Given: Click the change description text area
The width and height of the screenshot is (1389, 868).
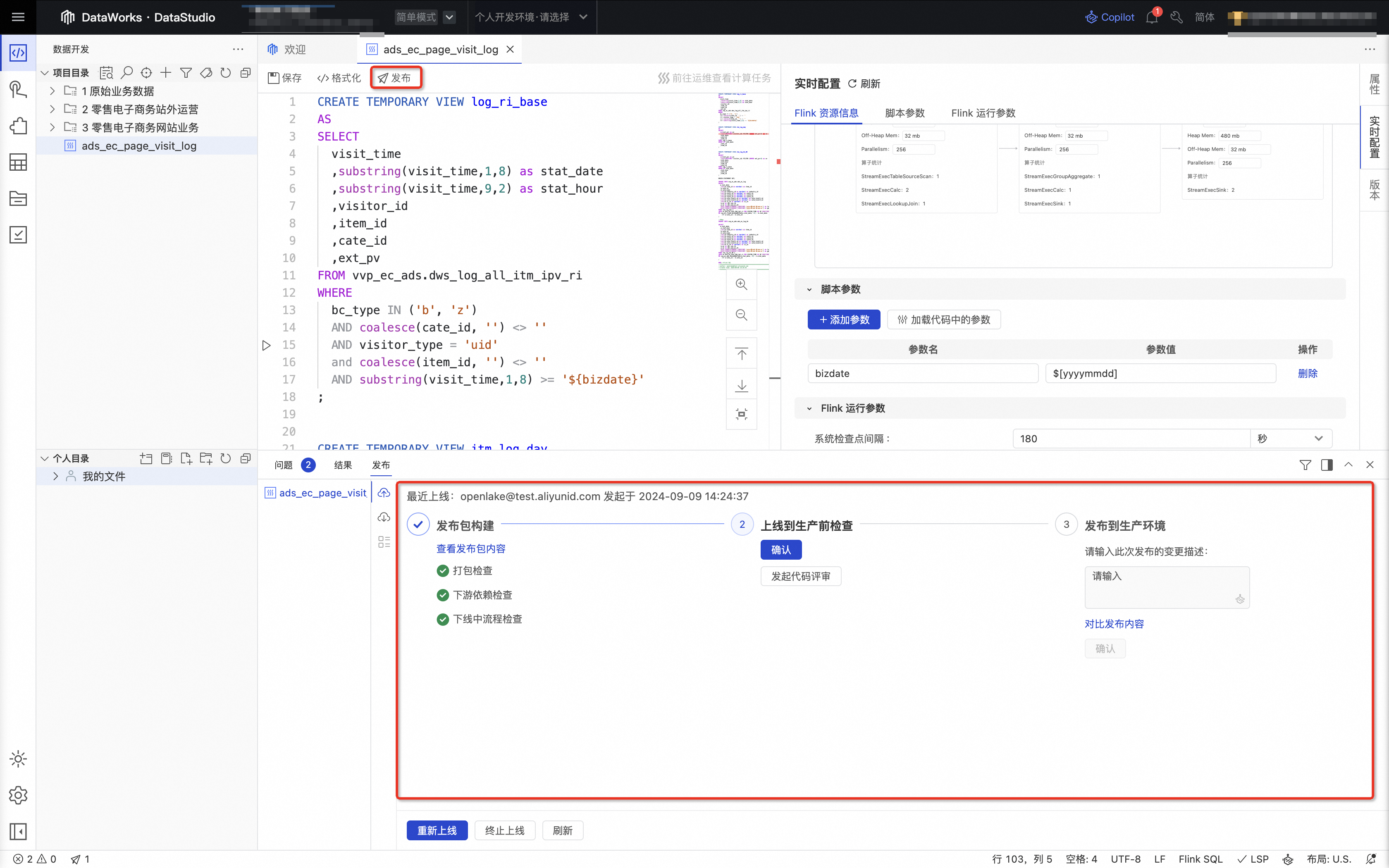Looking at the screenshot, I should point(1167,587).
